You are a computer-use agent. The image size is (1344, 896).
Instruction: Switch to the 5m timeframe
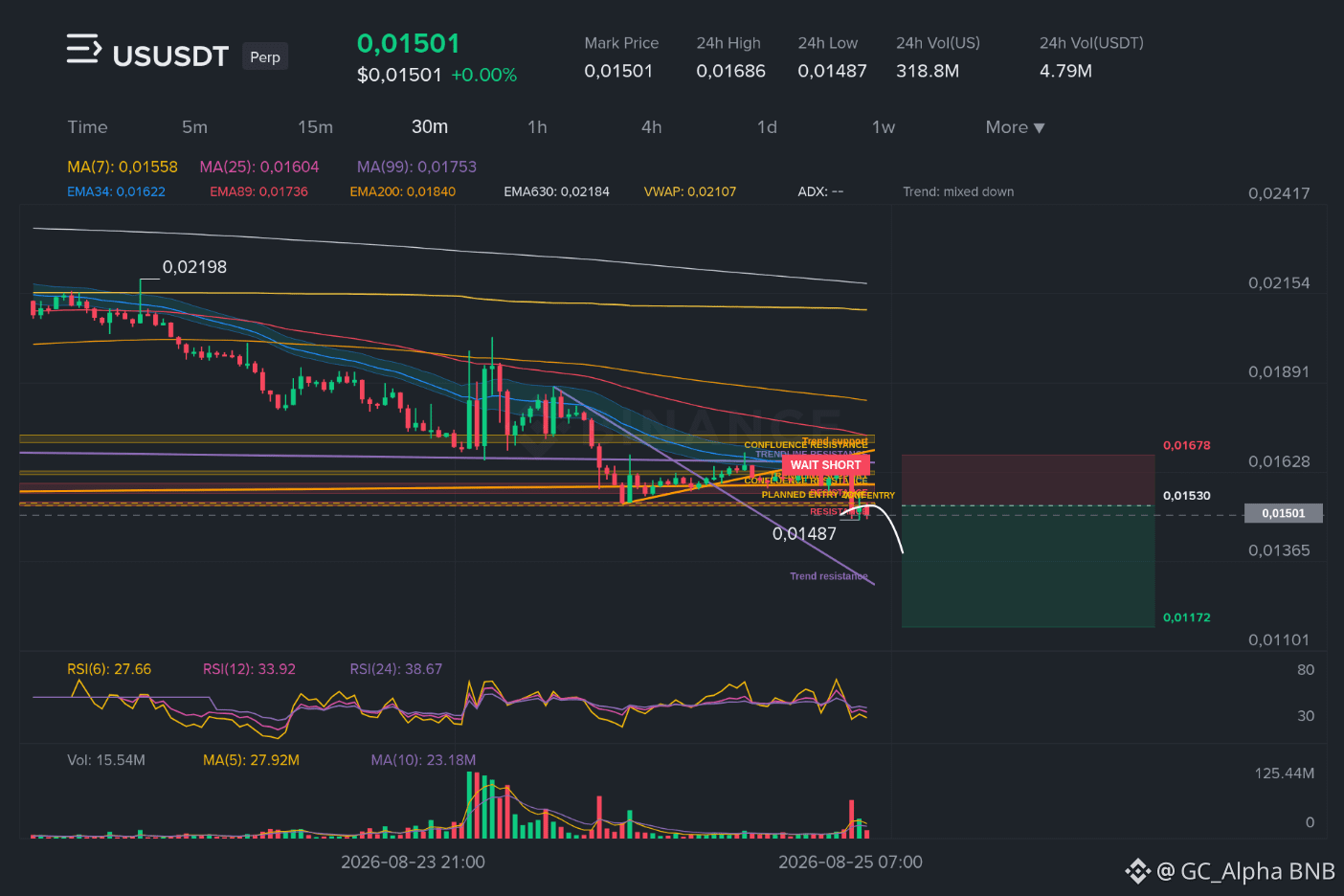click(194, 127)
